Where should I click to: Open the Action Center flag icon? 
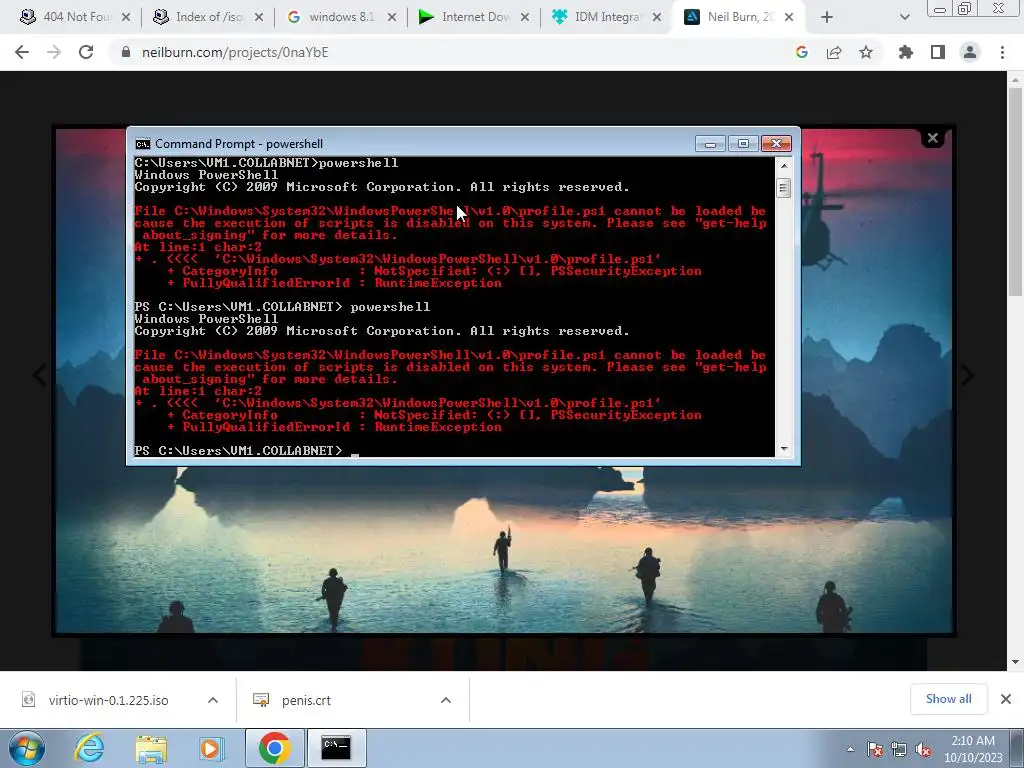875,749
